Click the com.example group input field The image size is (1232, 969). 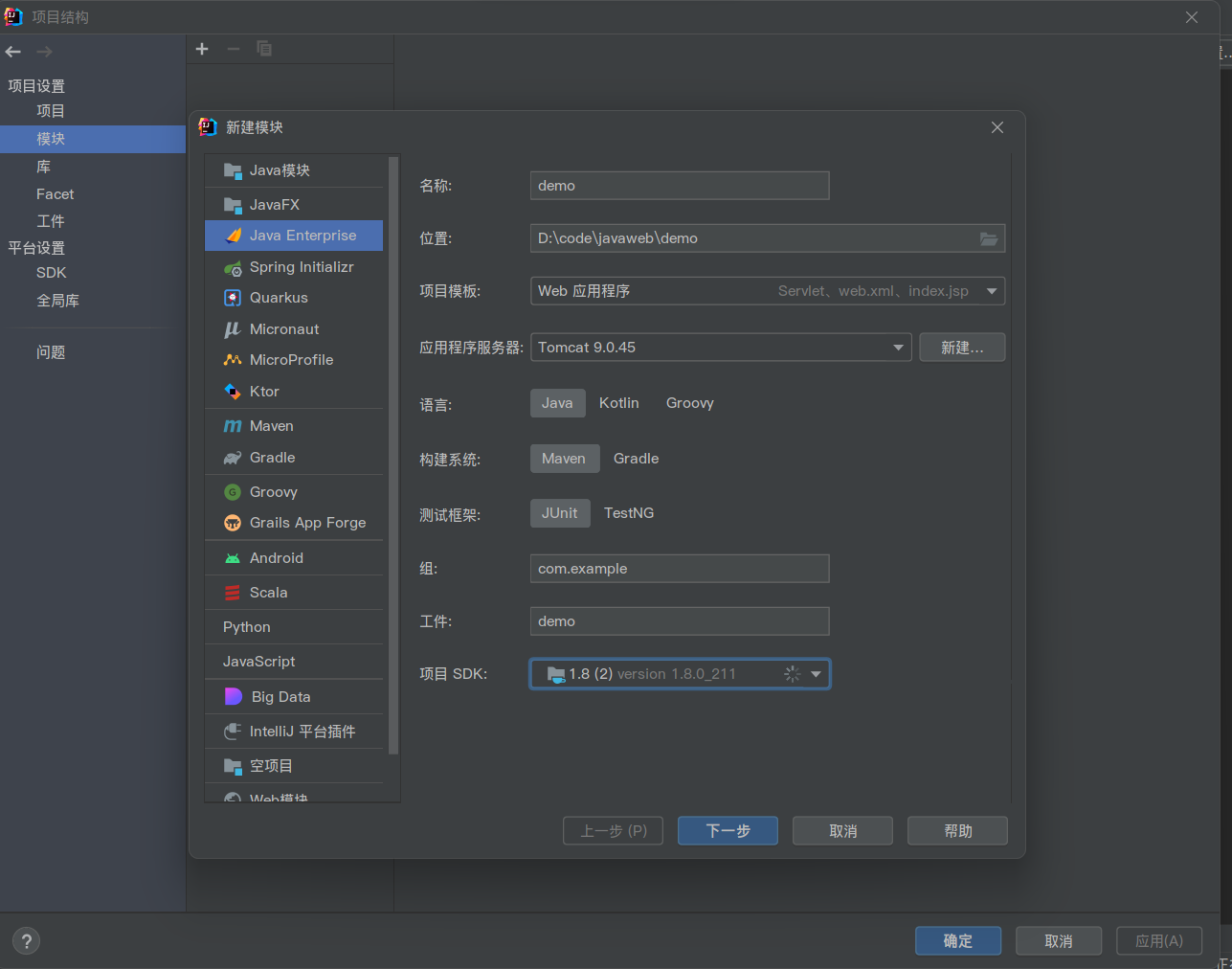point(679,569)
